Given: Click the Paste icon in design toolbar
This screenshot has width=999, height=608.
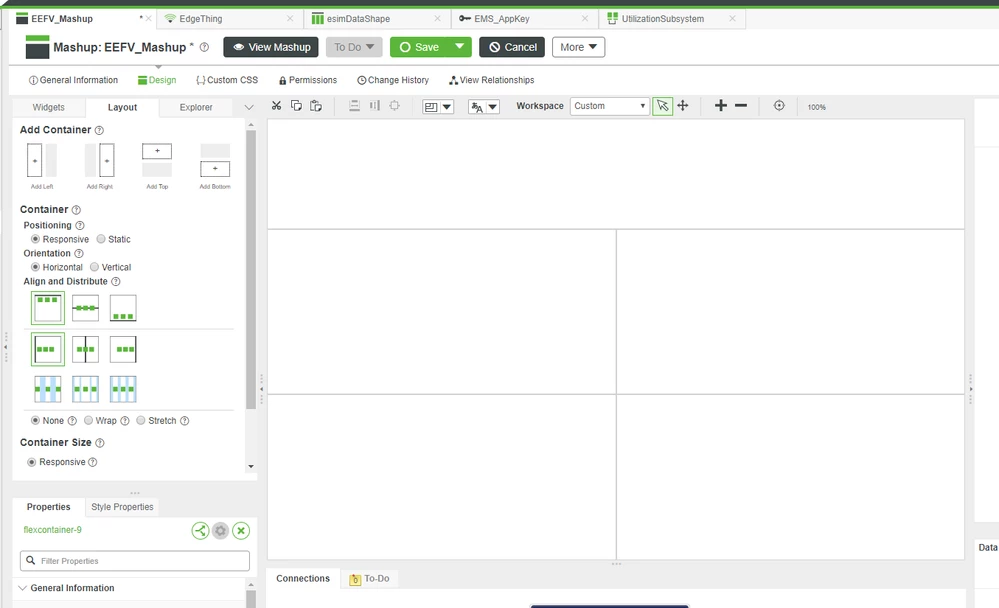Looking at the screenshot, I should 316,106.
